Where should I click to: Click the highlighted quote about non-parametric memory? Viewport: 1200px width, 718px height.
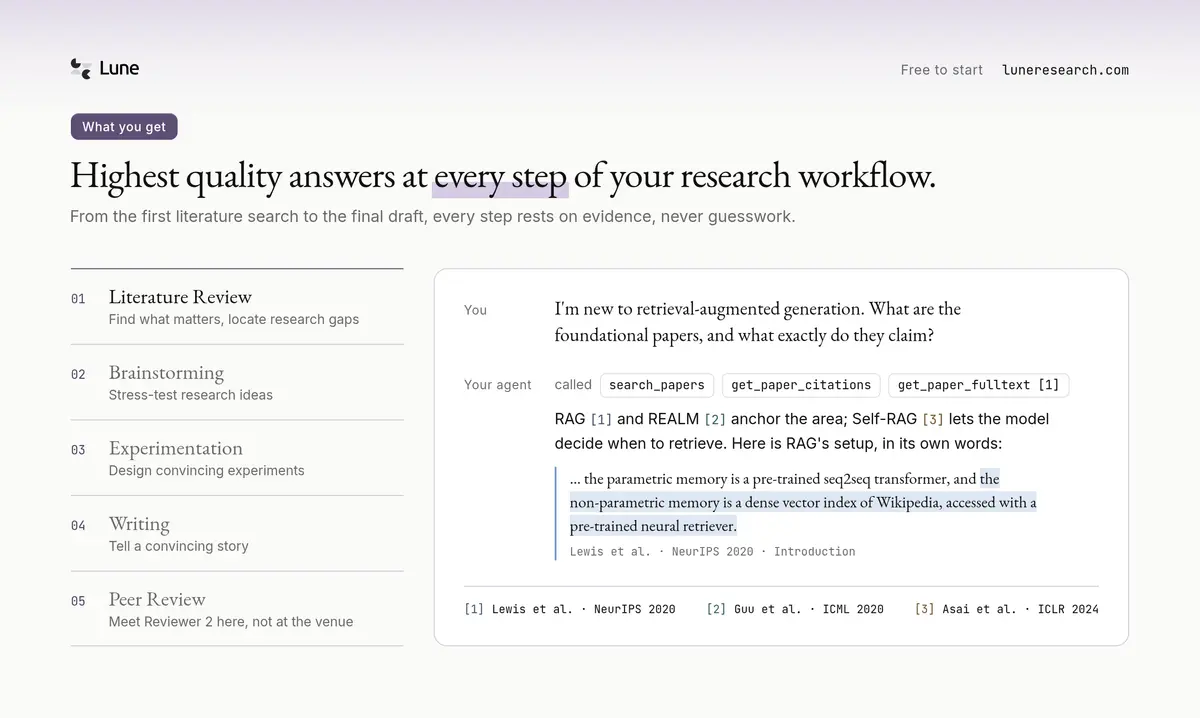[803, 502]
